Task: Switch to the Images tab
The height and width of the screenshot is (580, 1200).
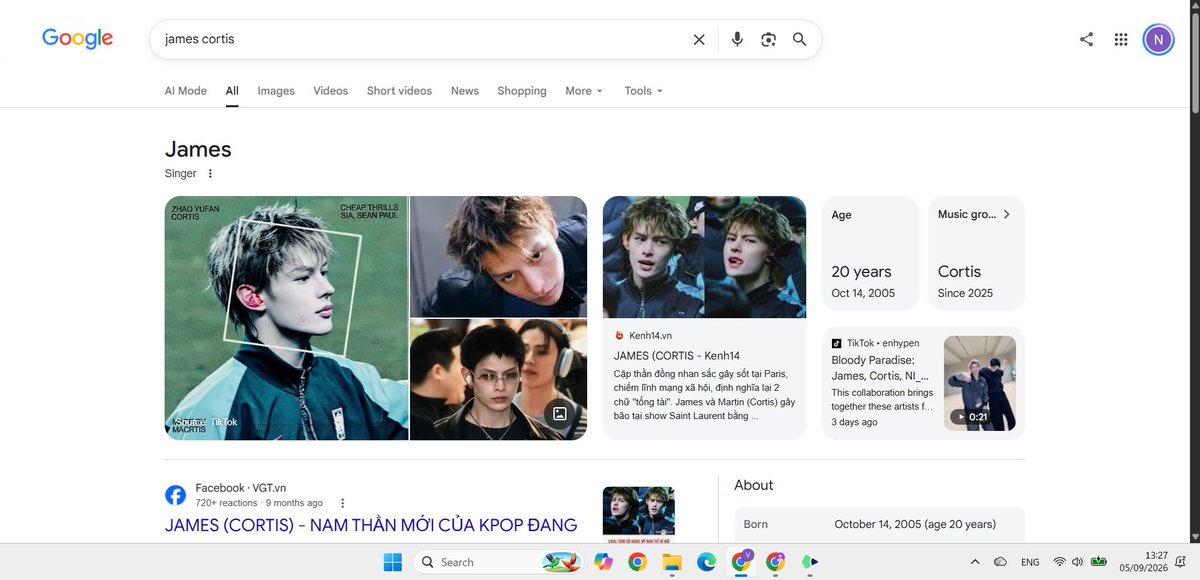Action: pos(276,91)
